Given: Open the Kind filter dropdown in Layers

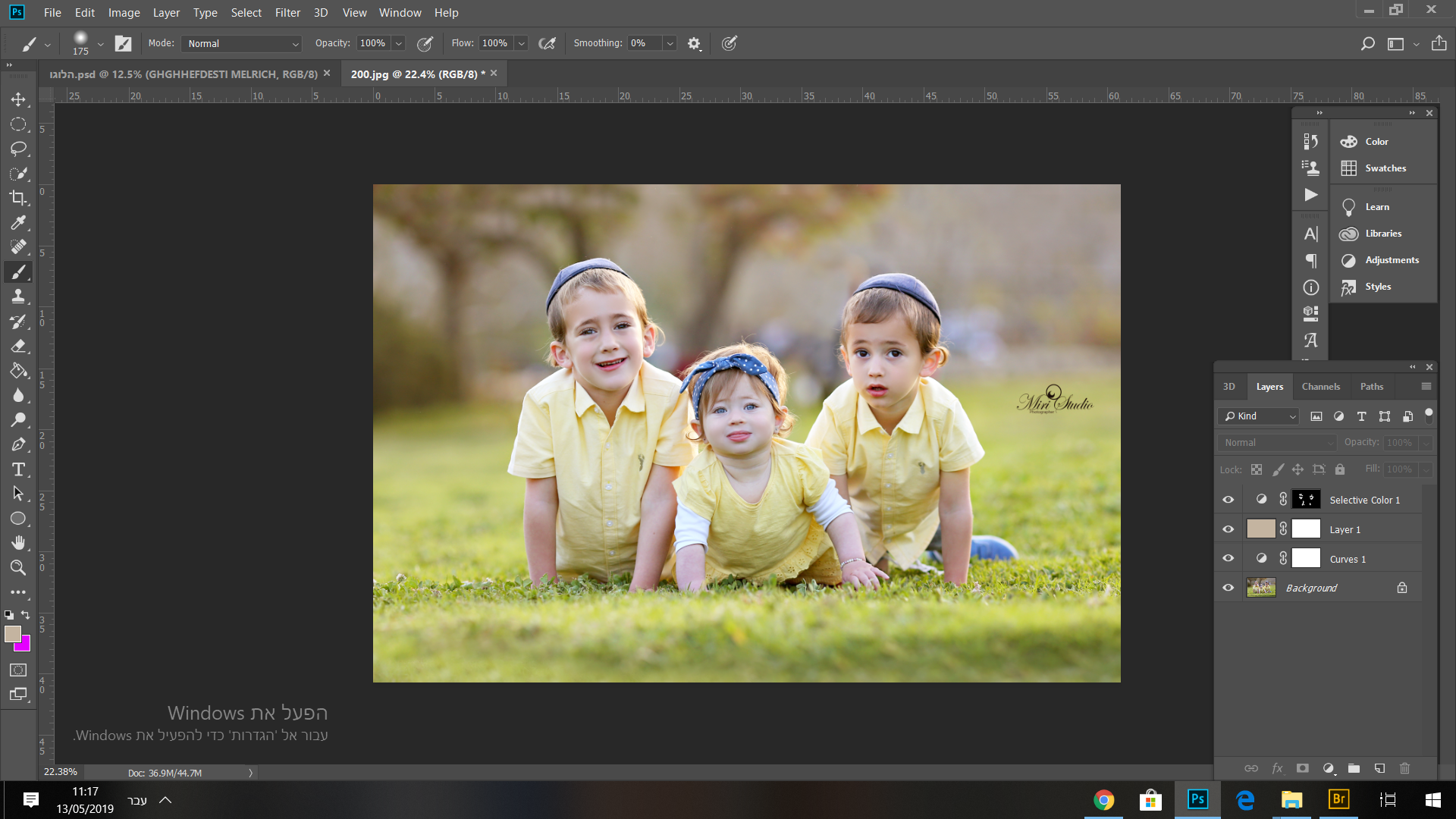Looking at the screenshot, I should point(1260,416).
